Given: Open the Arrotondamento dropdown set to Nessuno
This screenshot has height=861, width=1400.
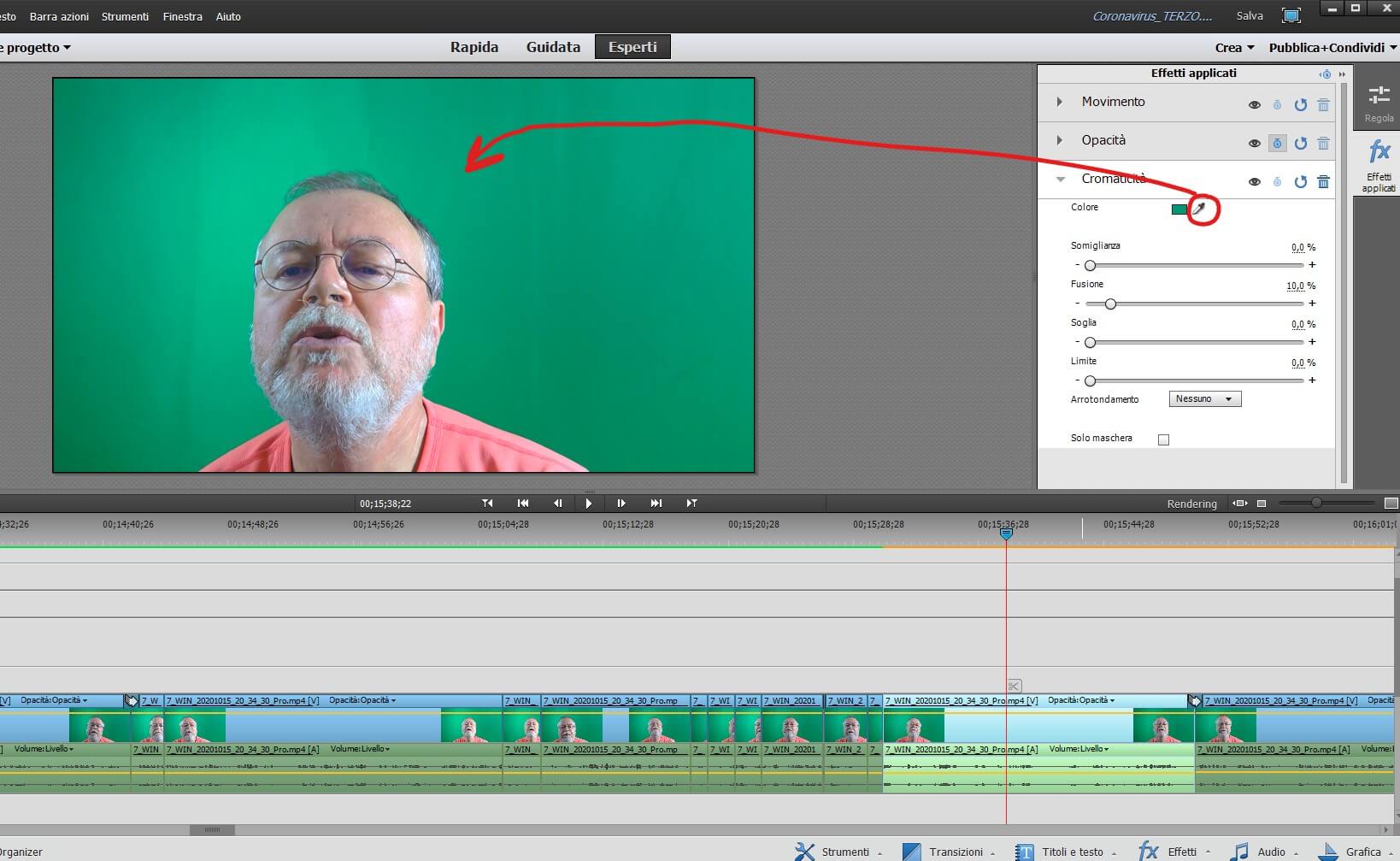Looking at the screenshot, I should tap(1204, 399).
